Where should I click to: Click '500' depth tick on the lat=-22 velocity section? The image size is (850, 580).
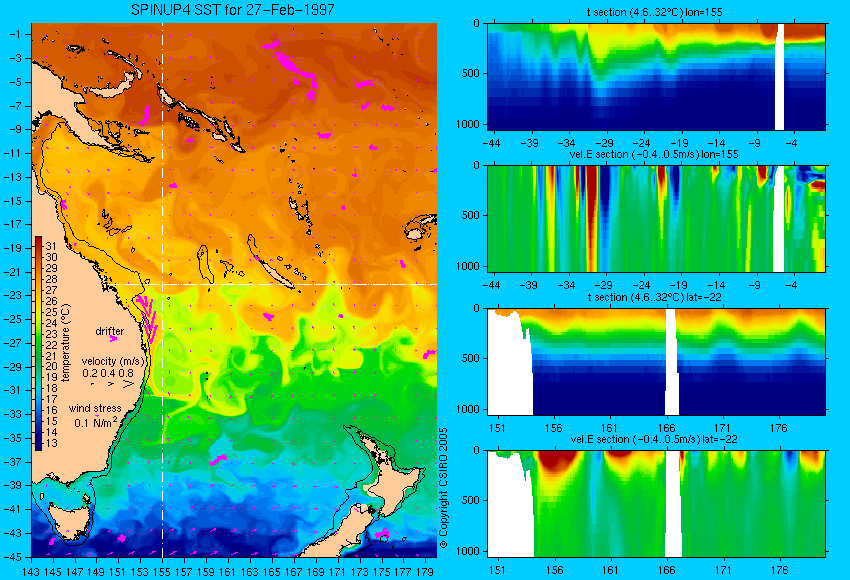[x=471, y=500]
